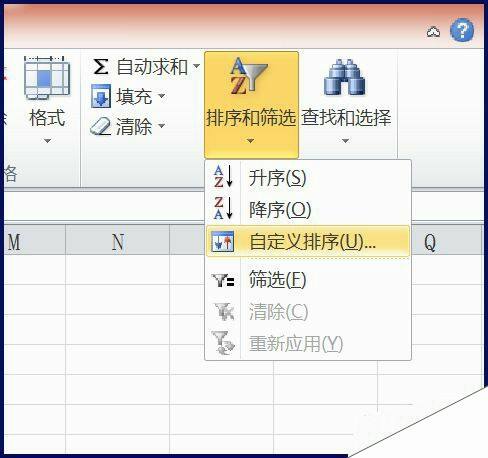Open the 填充 dropdown arrow
The width and height of the screenshot is (488, 458).
162,96
